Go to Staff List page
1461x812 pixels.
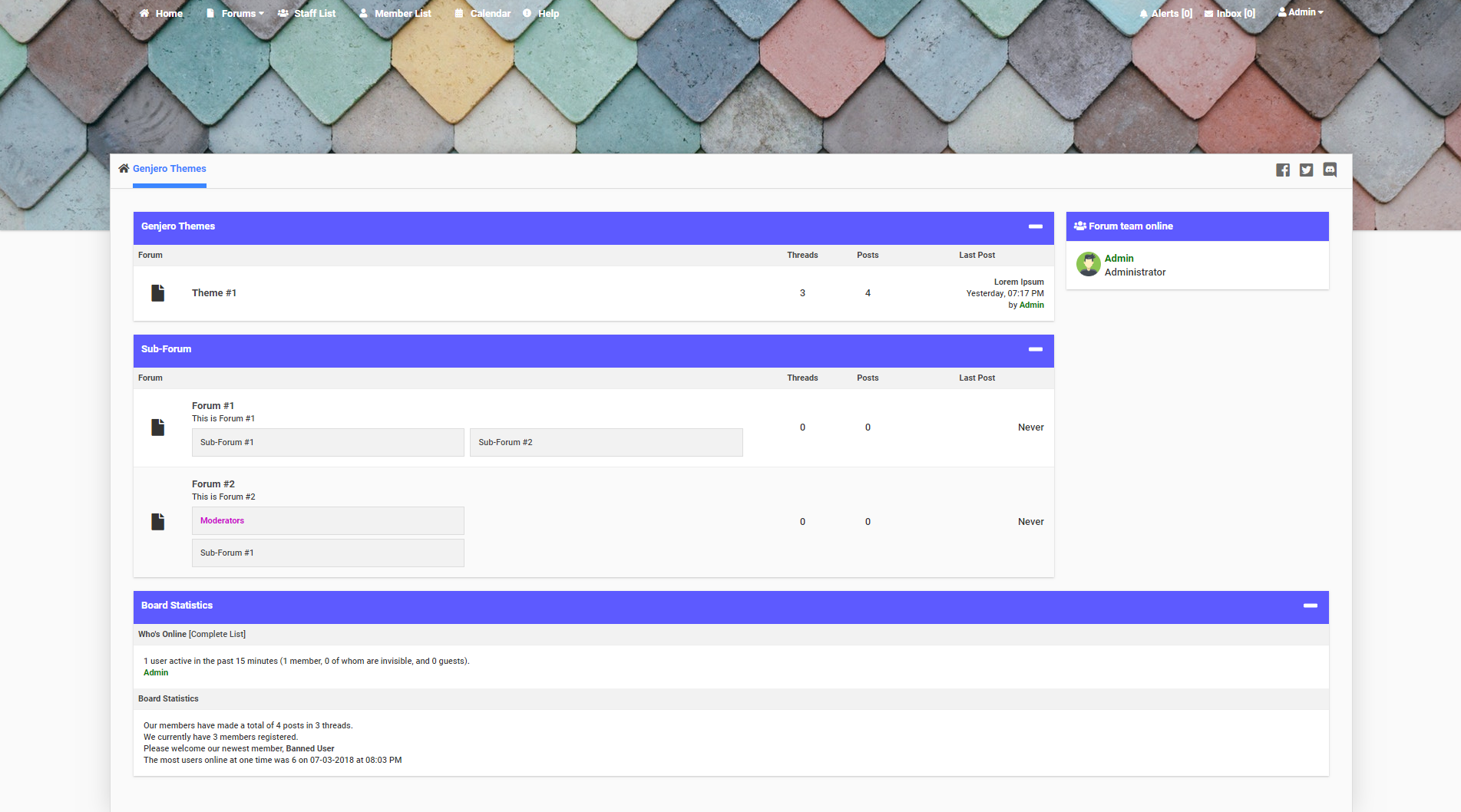tap(307, 14)
